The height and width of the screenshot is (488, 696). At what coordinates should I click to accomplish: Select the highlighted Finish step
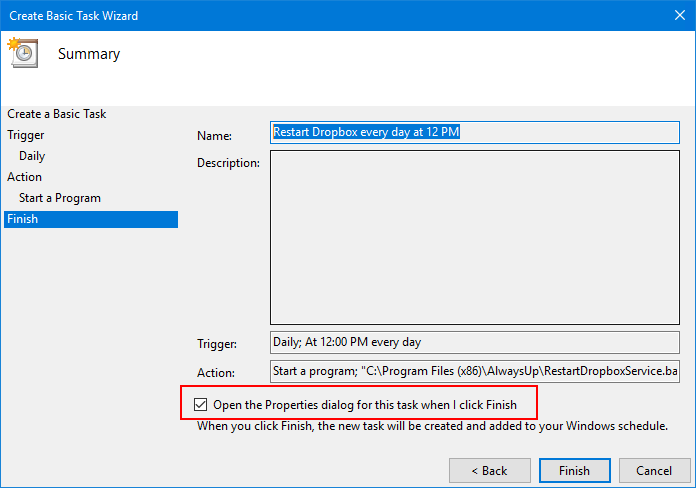(x=91, y=219)
